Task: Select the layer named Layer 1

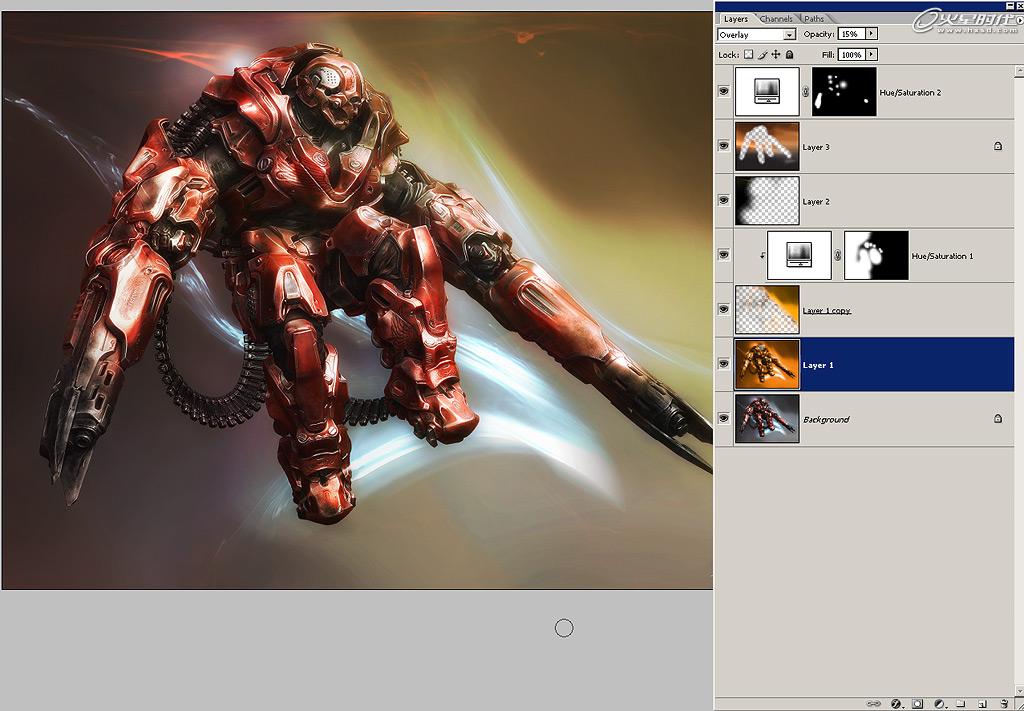Action: pyautogui.click(x=818, y=365)
